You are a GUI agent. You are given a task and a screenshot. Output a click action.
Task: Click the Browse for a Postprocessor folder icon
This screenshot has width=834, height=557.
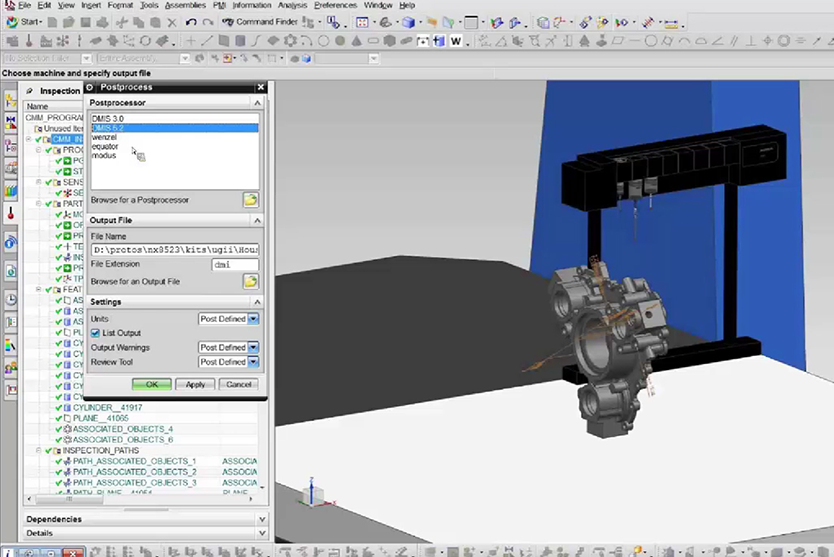(250, 200)
